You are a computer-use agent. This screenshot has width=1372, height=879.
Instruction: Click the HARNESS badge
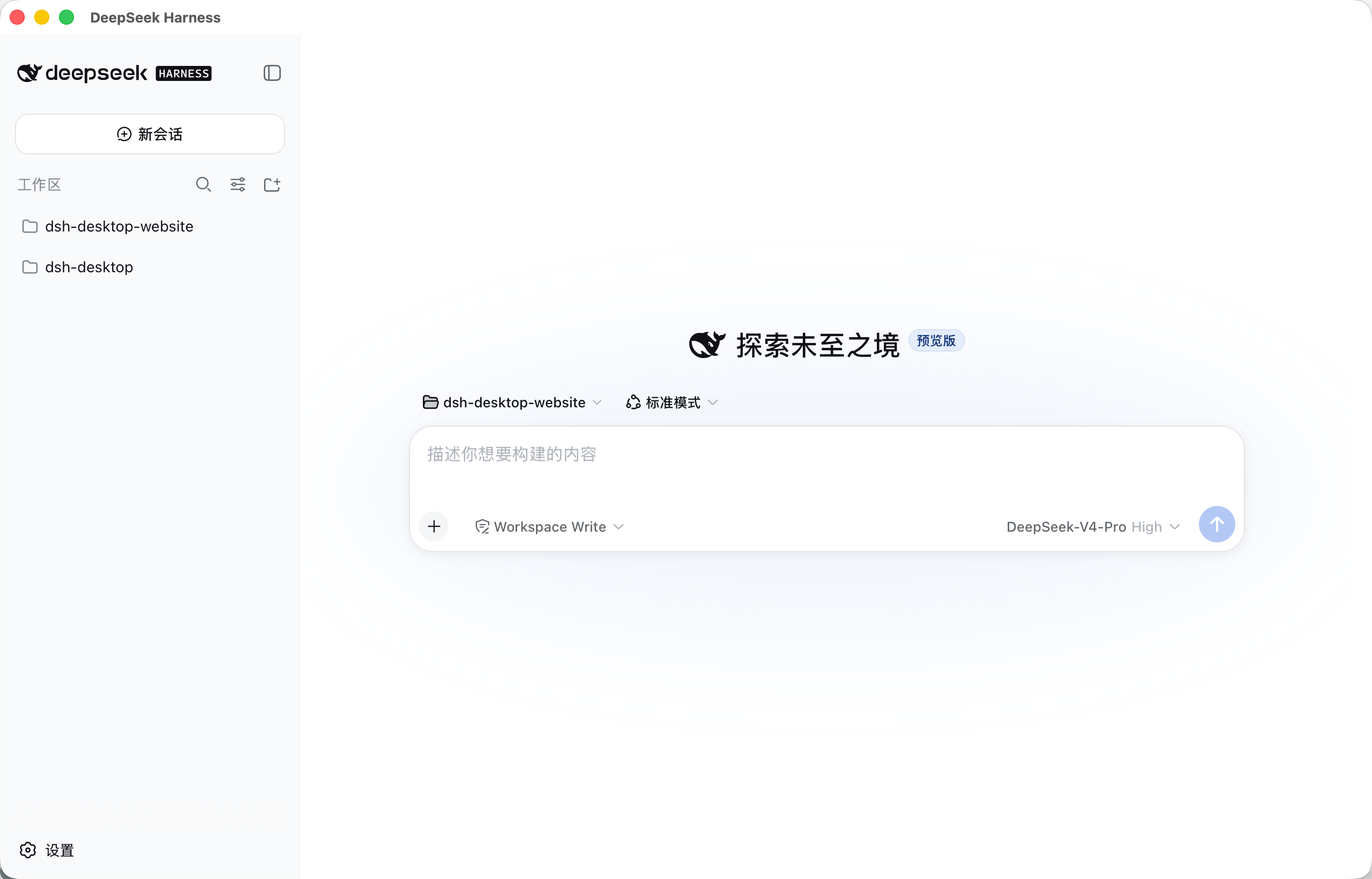coord(184,73)
